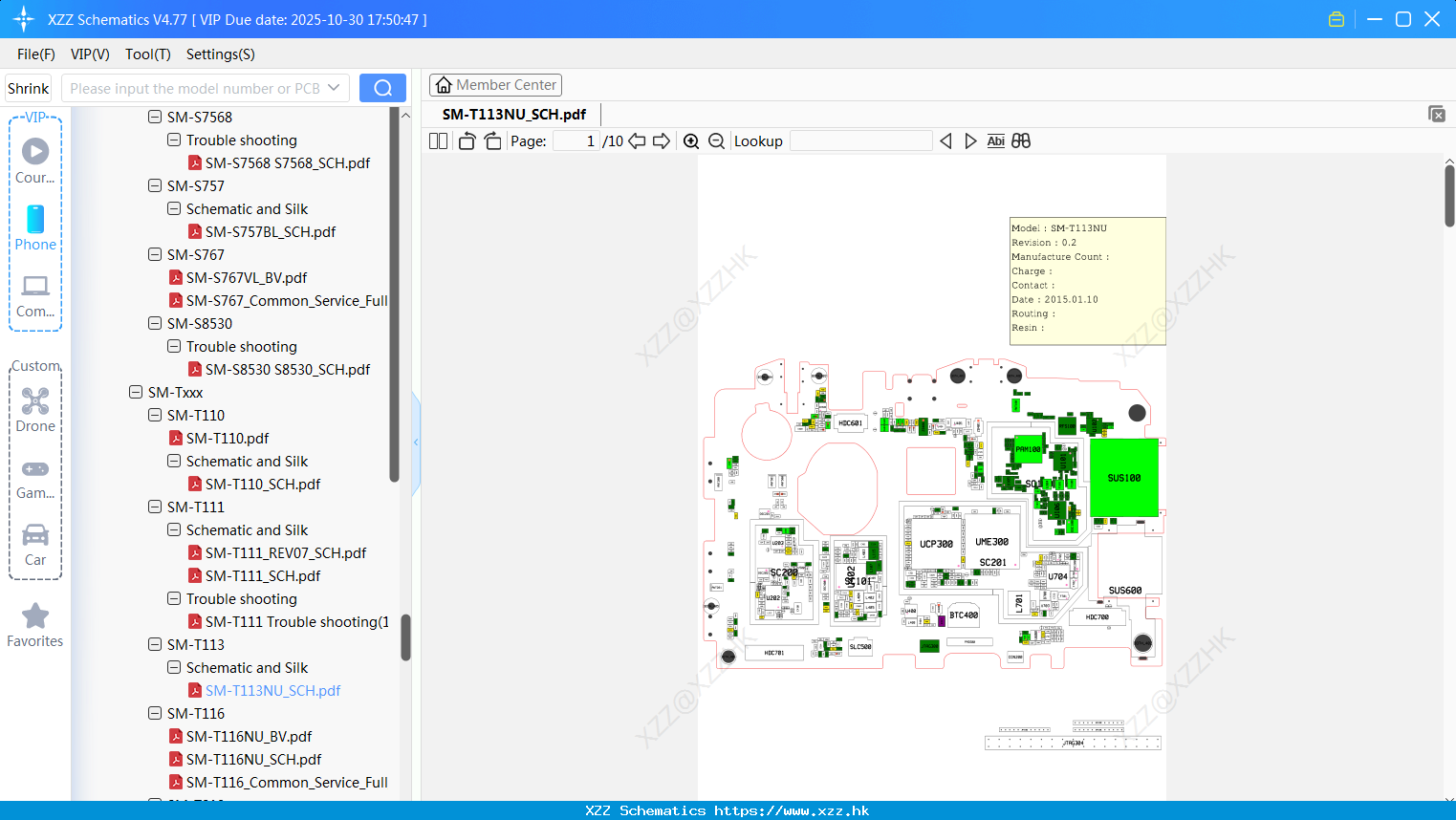
Task: Open the Favorites star section
Action: tap(35, 626)
